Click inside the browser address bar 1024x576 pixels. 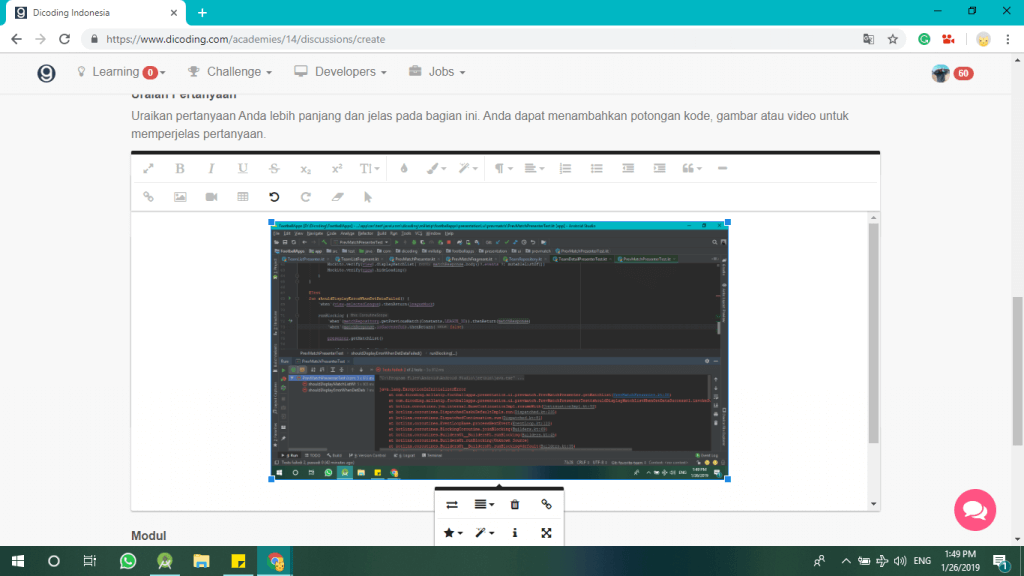(x=400, y=38)
